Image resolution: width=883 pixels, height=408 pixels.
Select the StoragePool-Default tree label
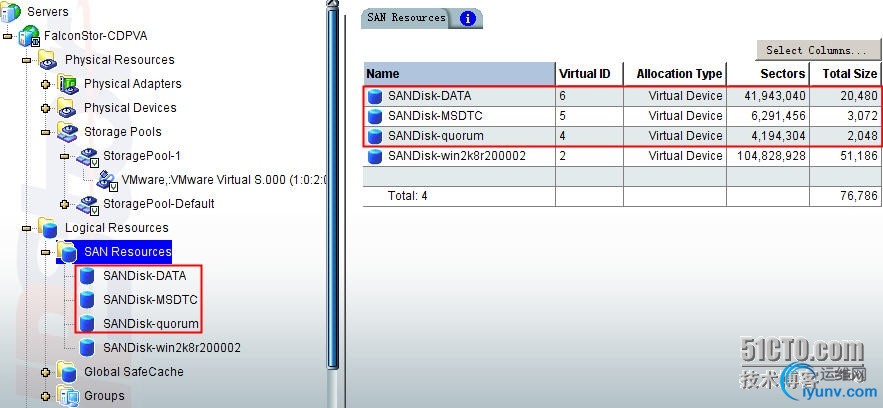159,204
